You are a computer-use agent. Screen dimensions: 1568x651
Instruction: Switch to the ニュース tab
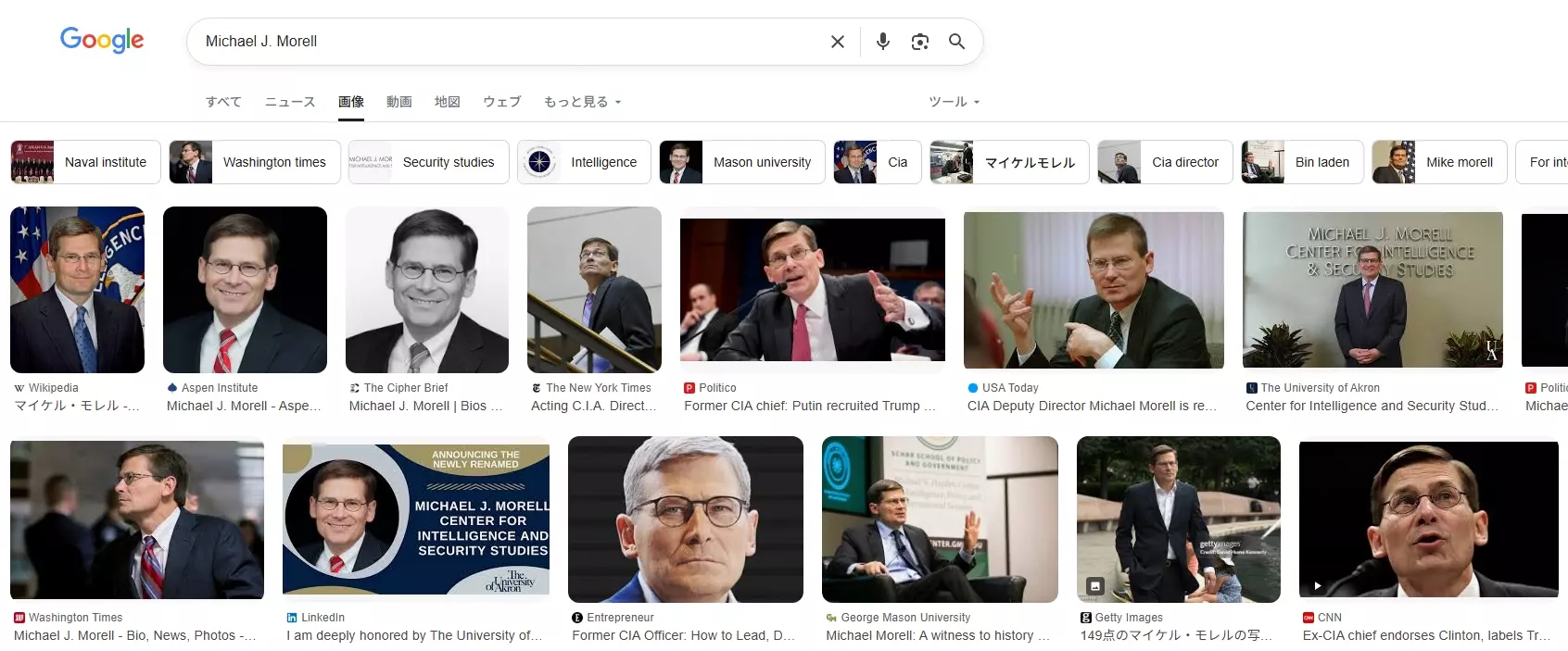pyautogui.click(x=290, y=102)
